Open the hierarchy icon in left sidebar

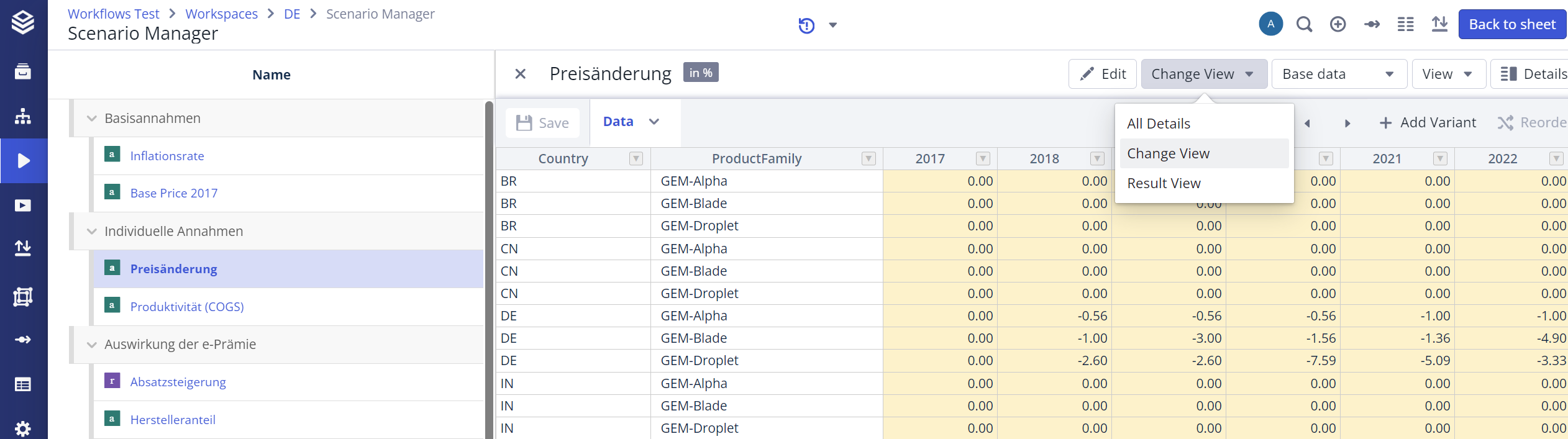point(23,116)
